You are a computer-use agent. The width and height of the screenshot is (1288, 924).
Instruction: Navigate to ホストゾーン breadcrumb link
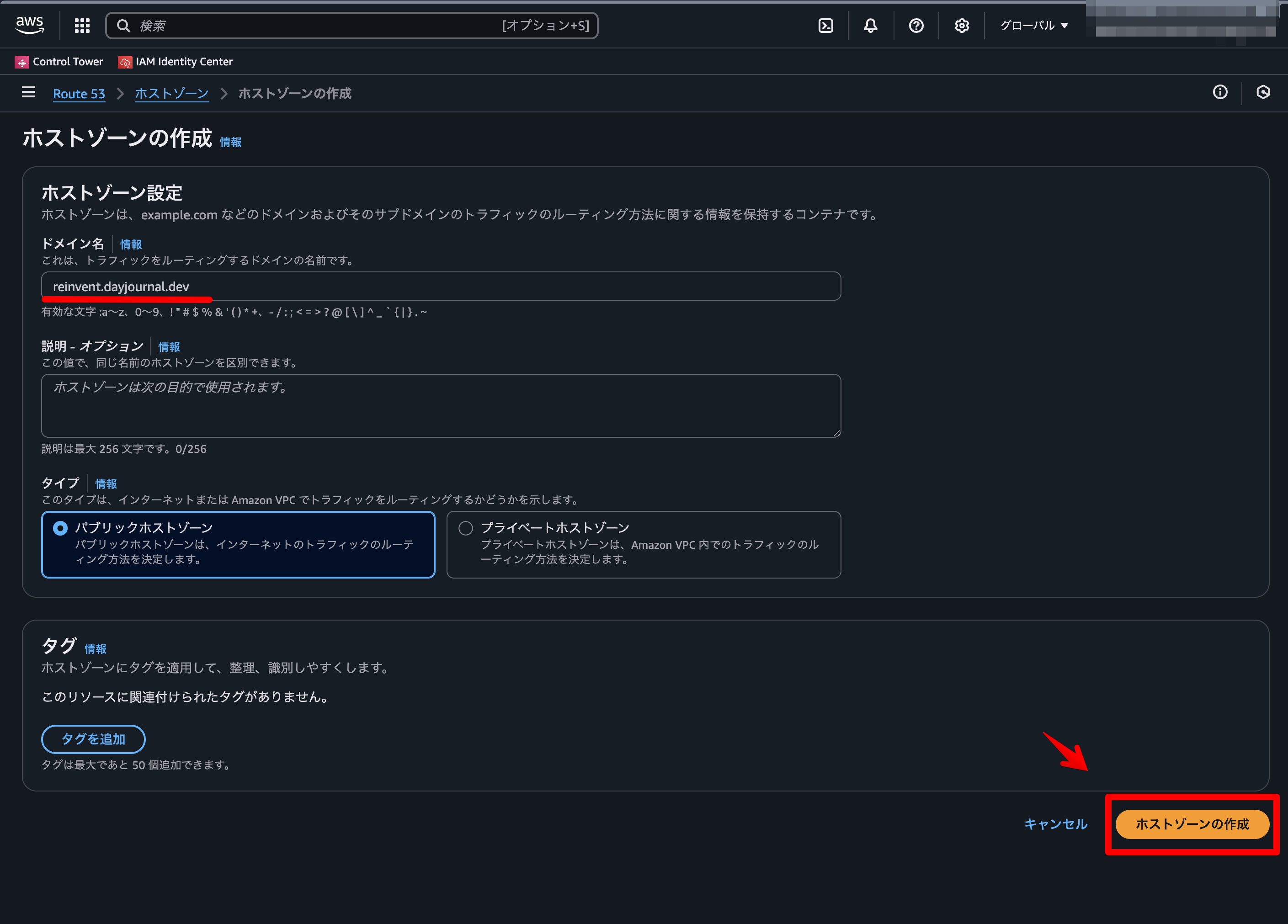171,94
